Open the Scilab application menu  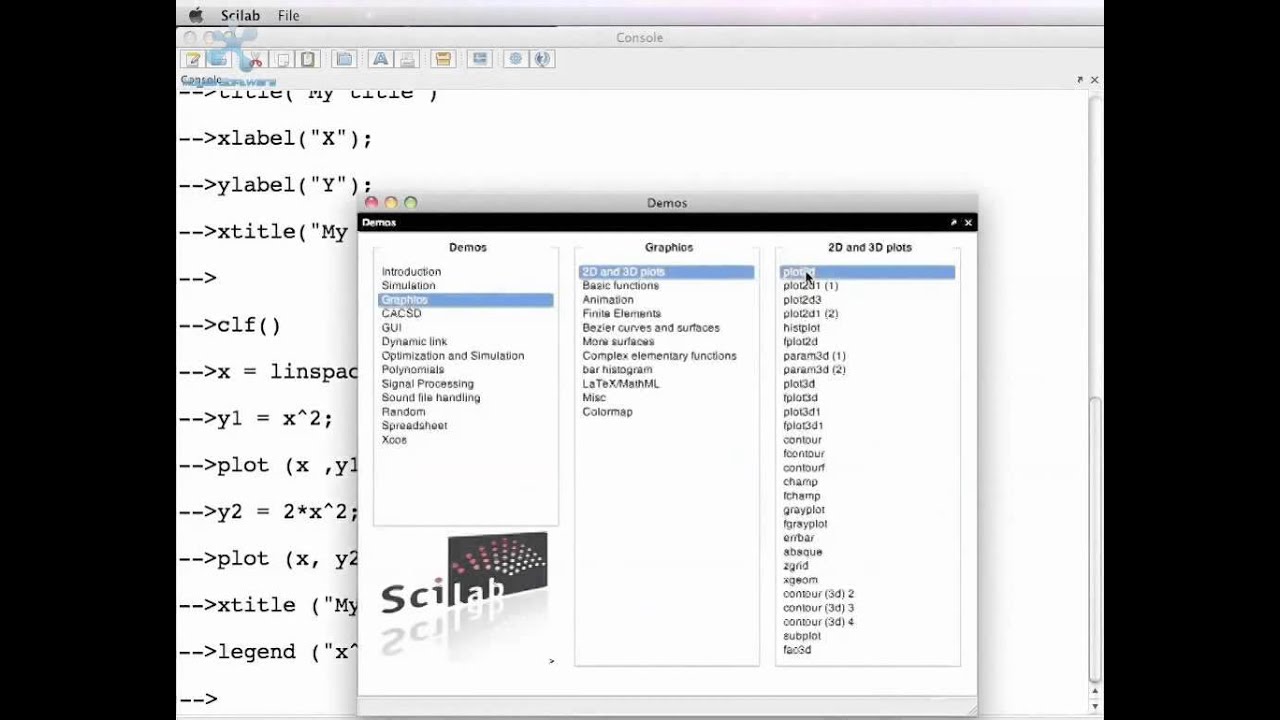click(240, 15)
